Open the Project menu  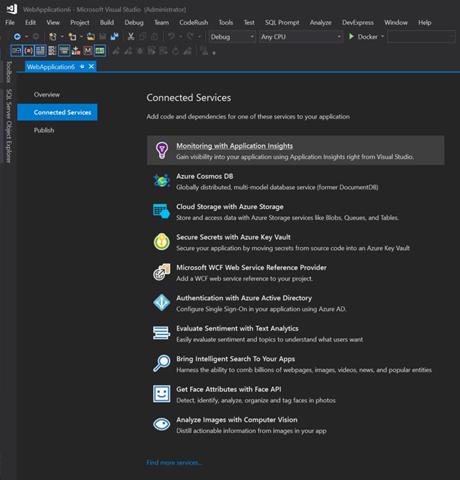point(80,22)
